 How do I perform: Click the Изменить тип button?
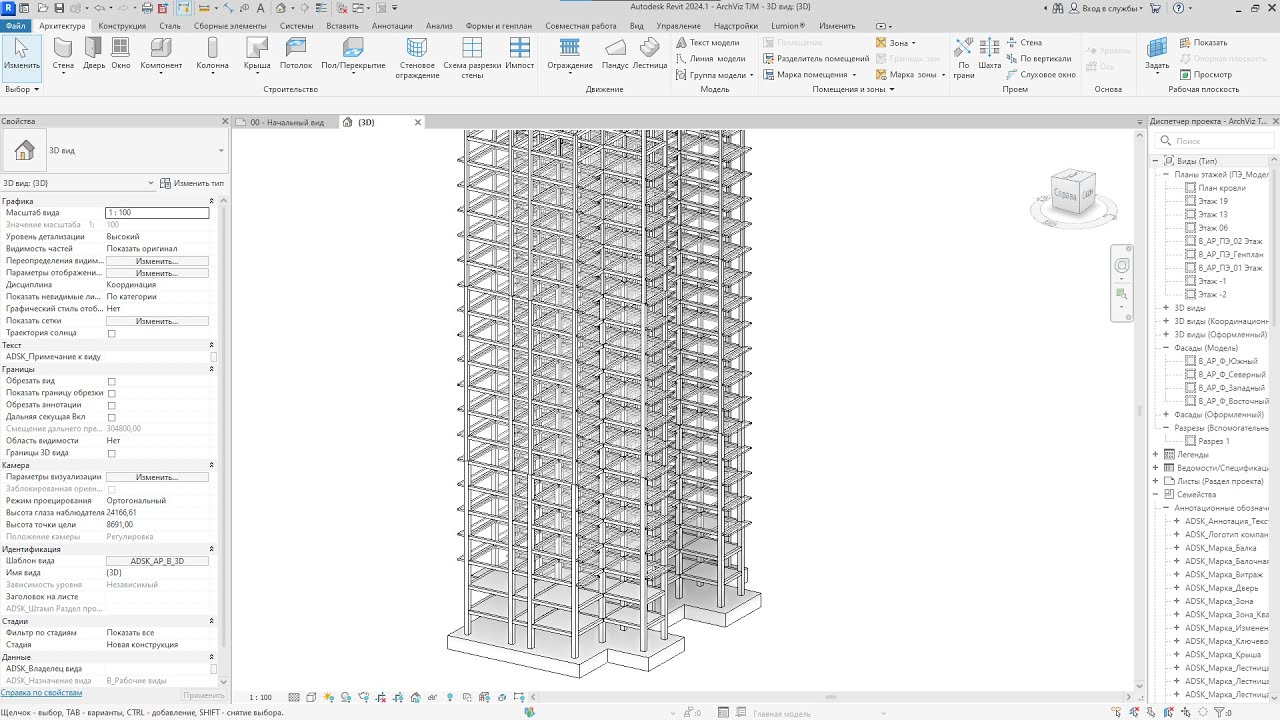coord(192,183)
